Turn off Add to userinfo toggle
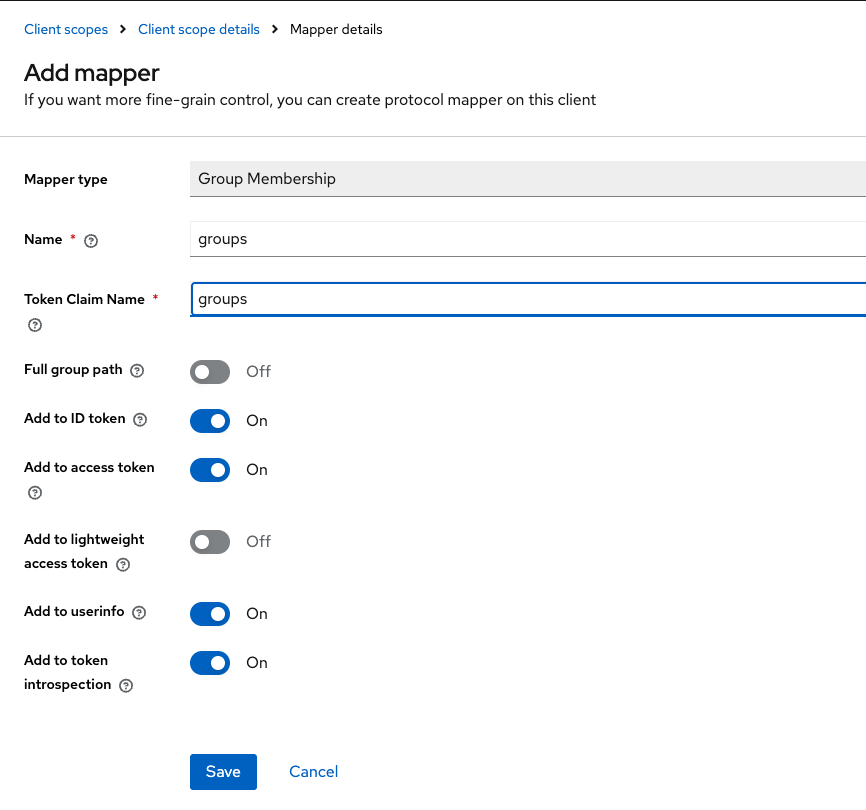Viewport: 866px width, 810px height. click(210, 614)
